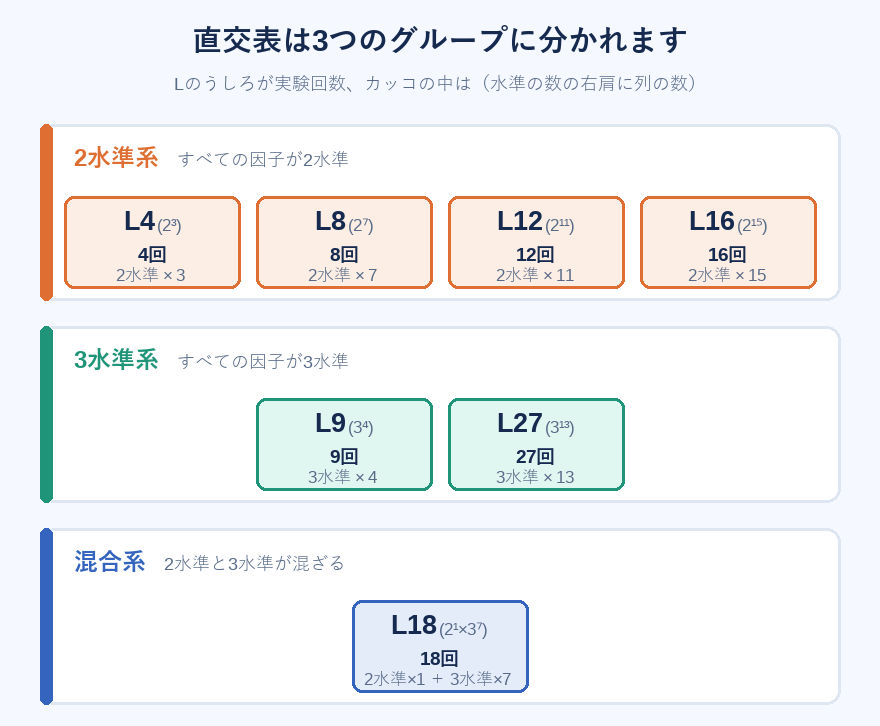The width and height of the screenshot is (880, 726).
Task: Click the 2水準×1 + 3水準×7 label
Action: [438, 679]
